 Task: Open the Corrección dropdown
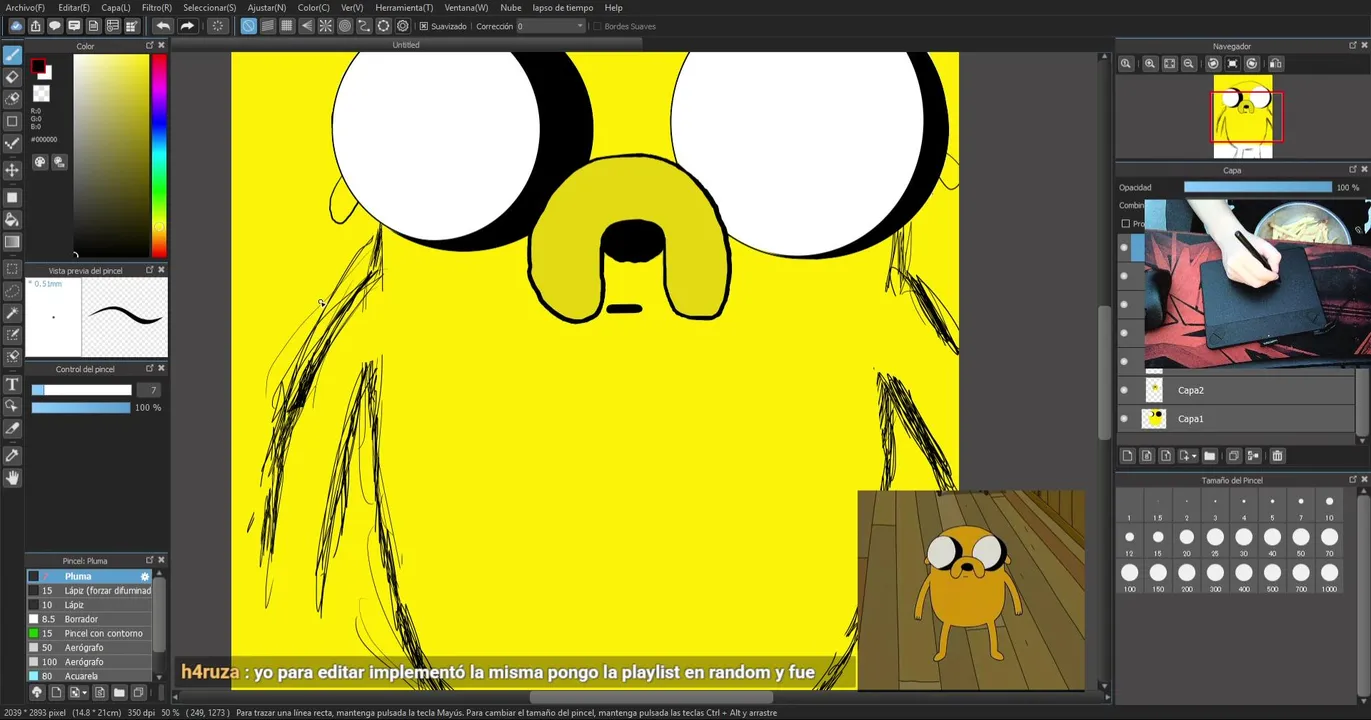pos(551,26)
